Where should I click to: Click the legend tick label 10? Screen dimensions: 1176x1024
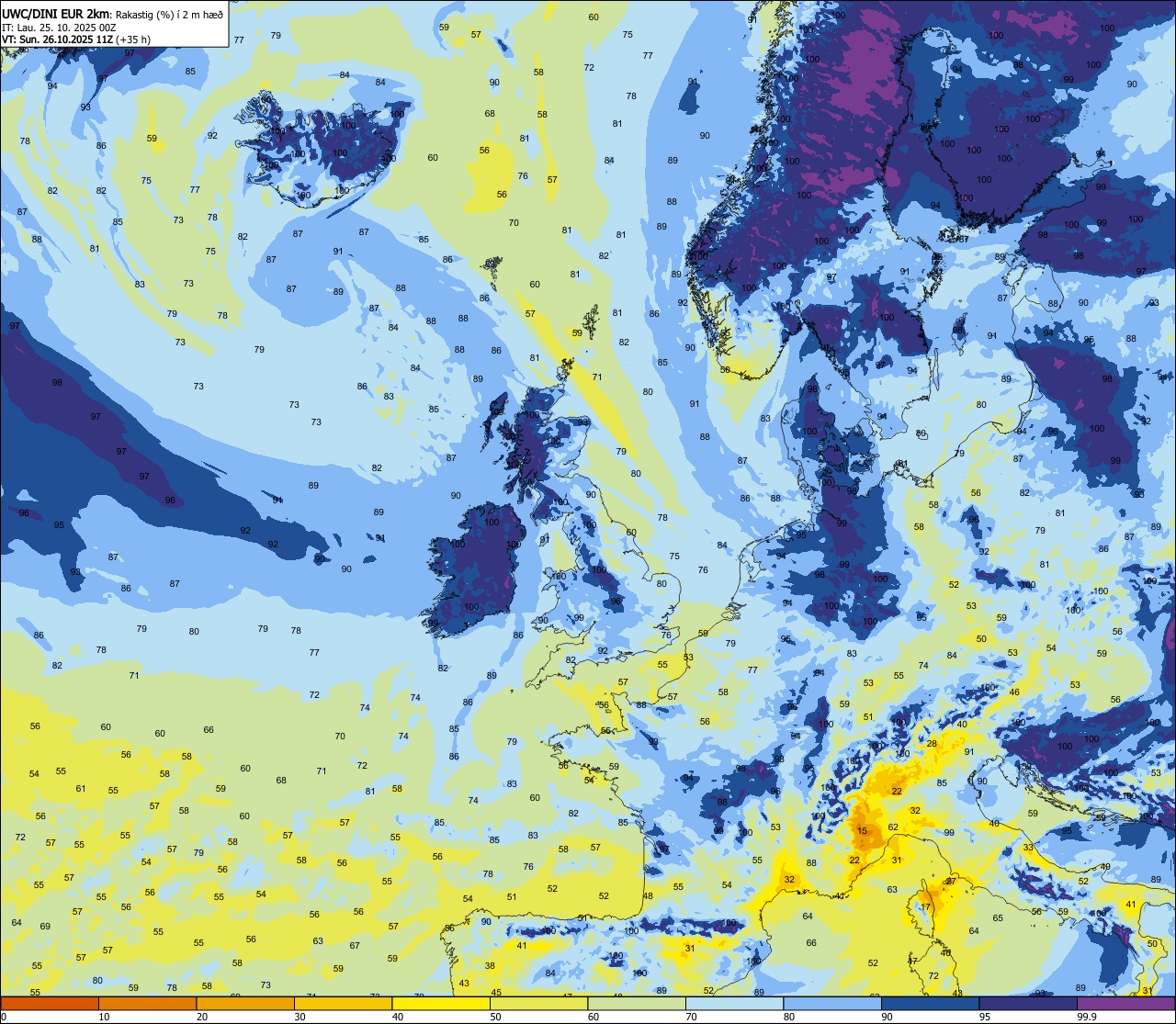[x=104, y=1017]
